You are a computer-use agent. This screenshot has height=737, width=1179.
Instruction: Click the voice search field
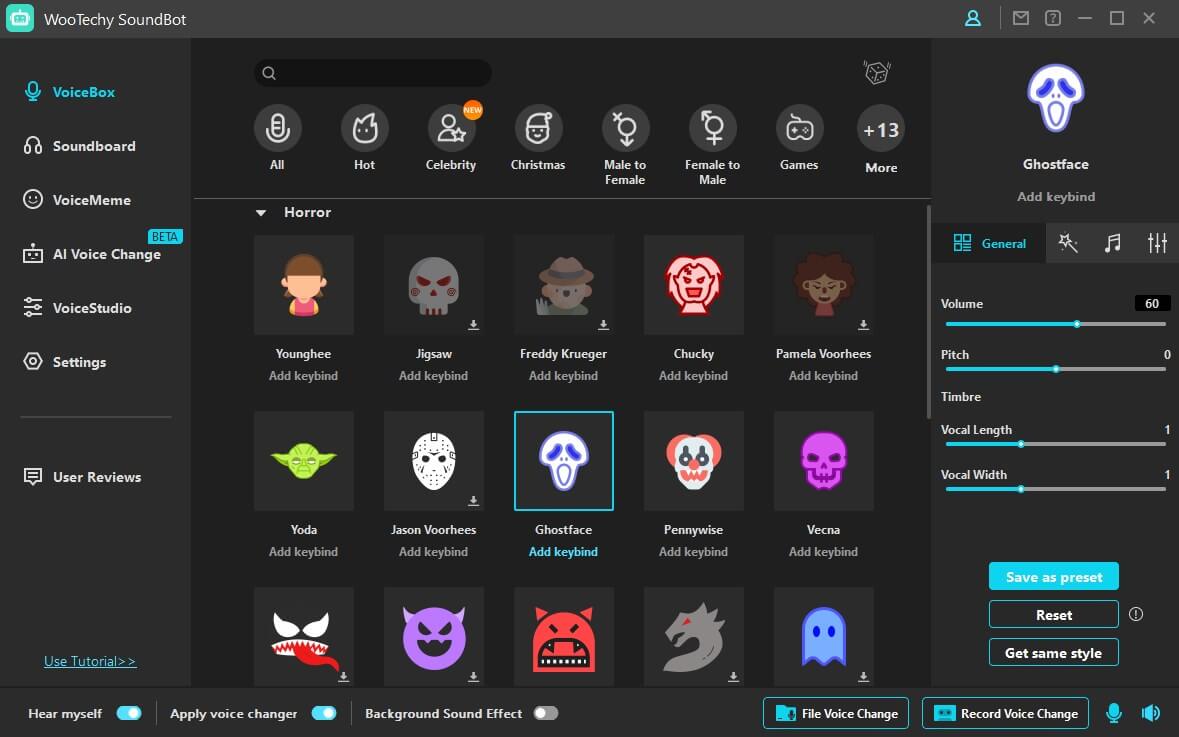pyautogui.click(x=373, y=73)
